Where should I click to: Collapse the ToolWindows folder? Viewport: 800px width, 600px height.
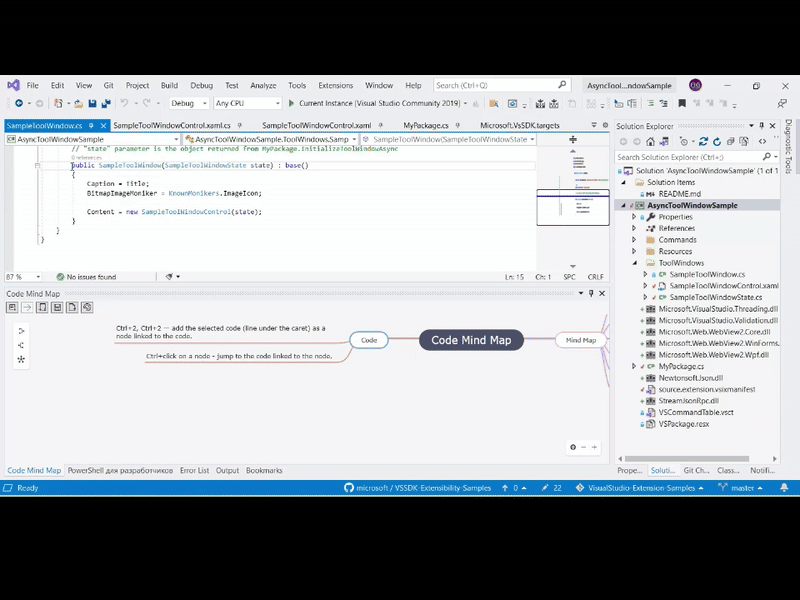coord(635,263)
